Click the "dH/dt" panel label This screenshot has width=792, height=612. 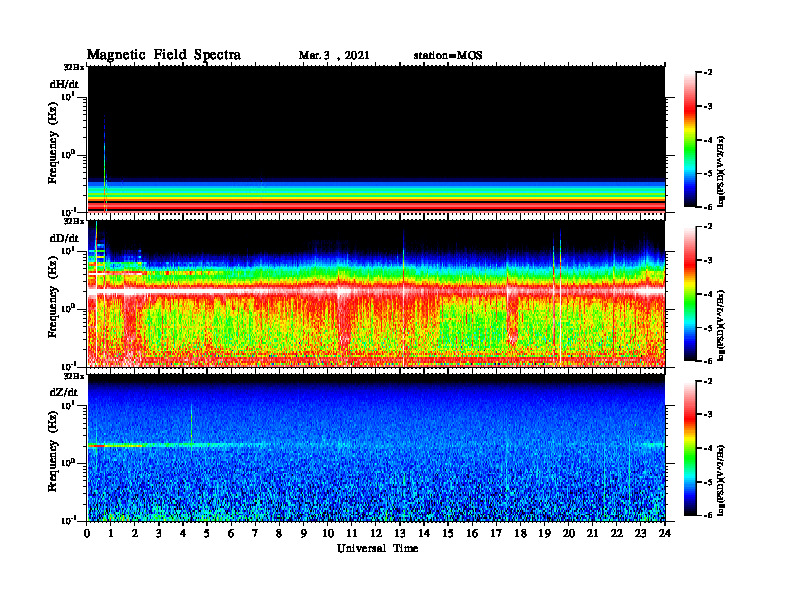[x=64, y=84]
